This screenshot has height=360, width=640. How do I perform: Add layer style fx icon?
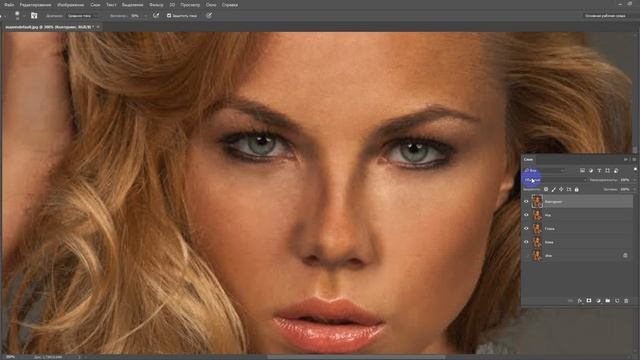580,301
